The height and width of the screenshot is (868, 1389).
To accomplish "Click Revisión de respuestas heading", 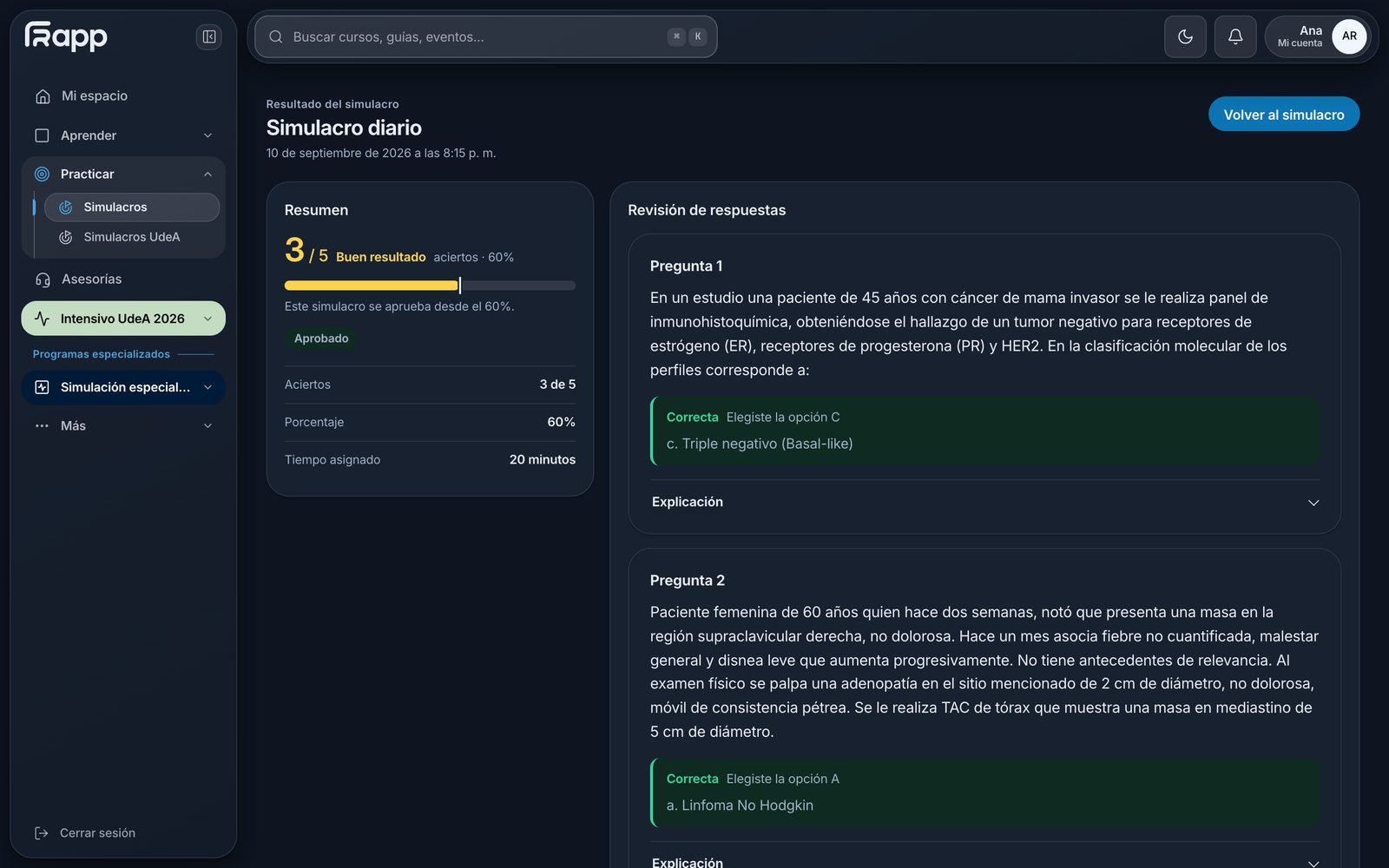I will pos(707,210).
